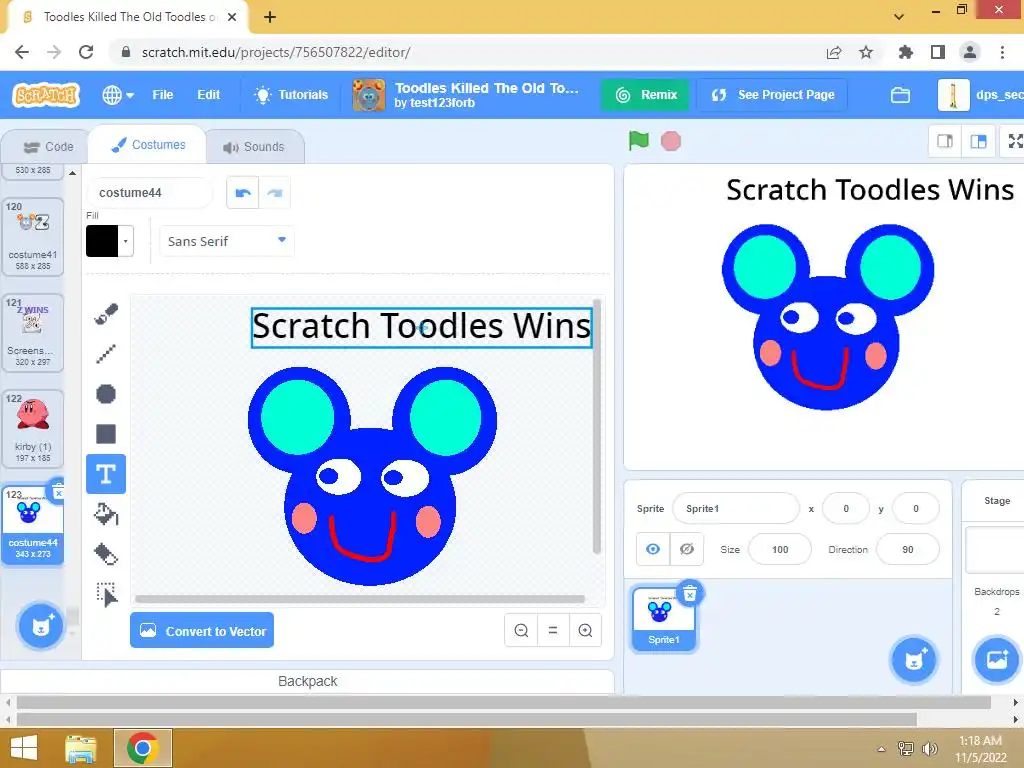This screenshot has width=1024, height=768.
Task: Open the Choose a Backdrop button
Action: tap(997, 660)
